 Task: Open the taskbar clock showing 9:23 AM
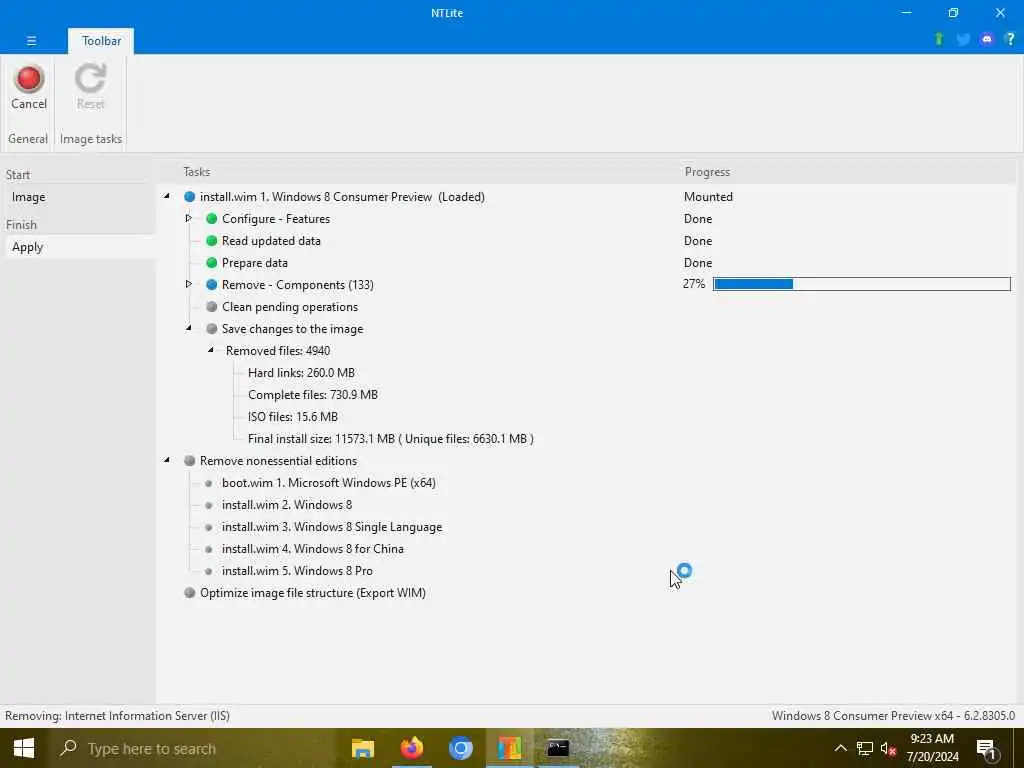tap(932, 748)
